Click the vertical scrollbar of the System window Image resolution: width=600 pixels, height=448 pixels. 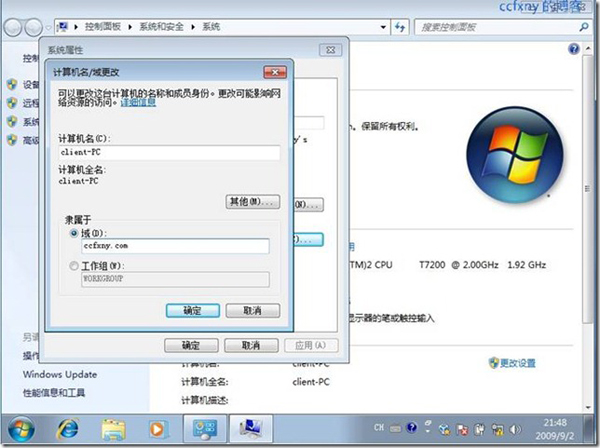click(x=588, y=189)
